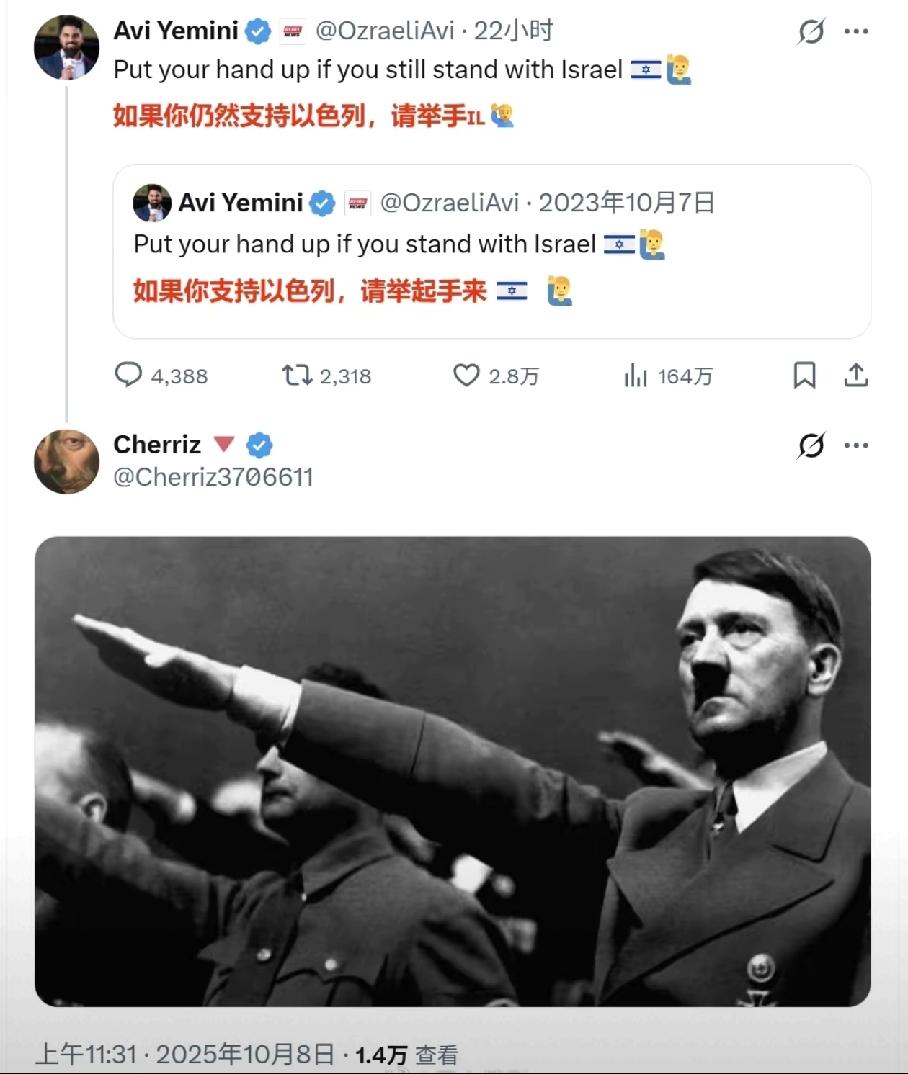Image resolution: width=908 pixels, height=1074 pixels.
Task: Click the 1.4万 查看 view count
Action: [406, 1055]
